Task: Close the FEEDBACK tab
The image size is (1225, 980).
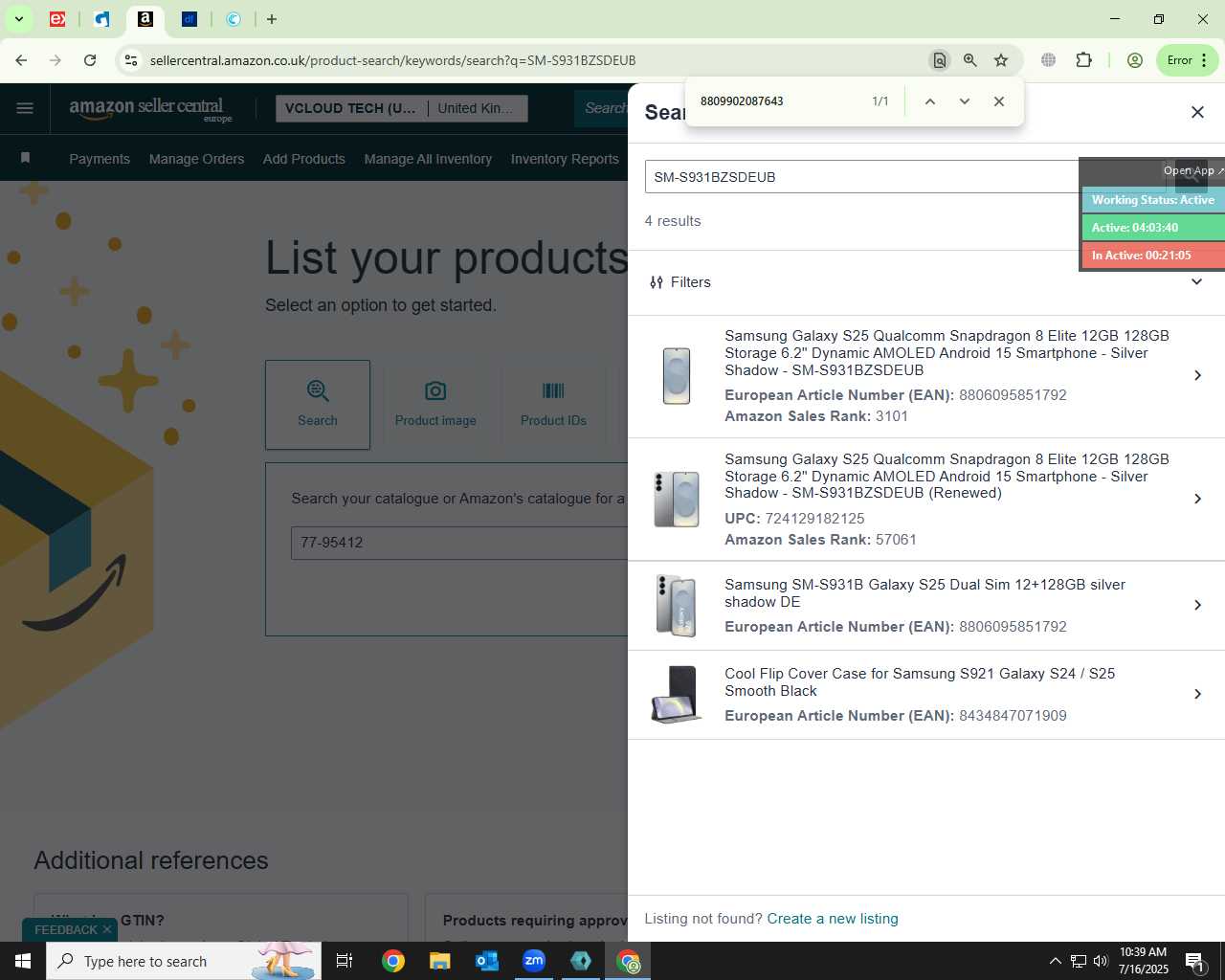Action: coord(107,929)
